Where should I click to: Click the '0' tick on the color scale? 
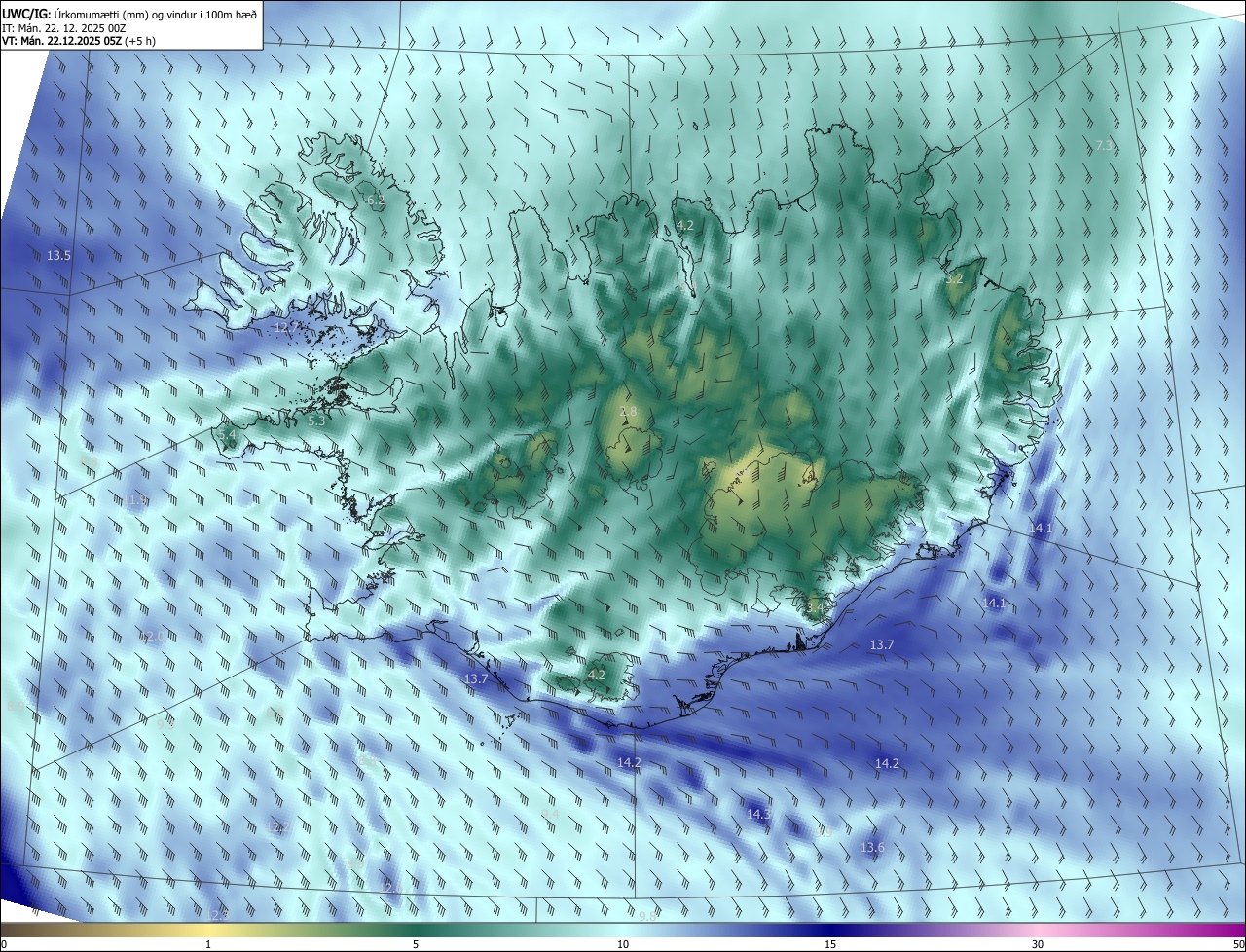pos(4,944)
